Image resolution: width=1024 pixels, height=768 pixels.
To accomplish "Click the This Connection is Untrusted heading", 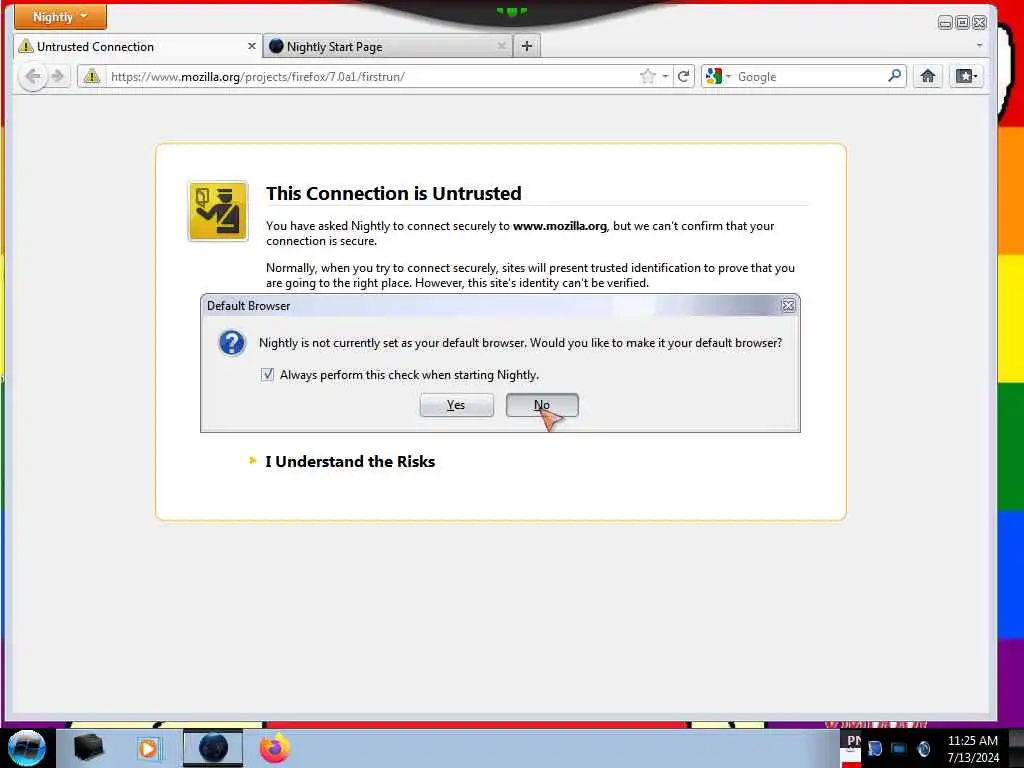I will tap(394, 193).
